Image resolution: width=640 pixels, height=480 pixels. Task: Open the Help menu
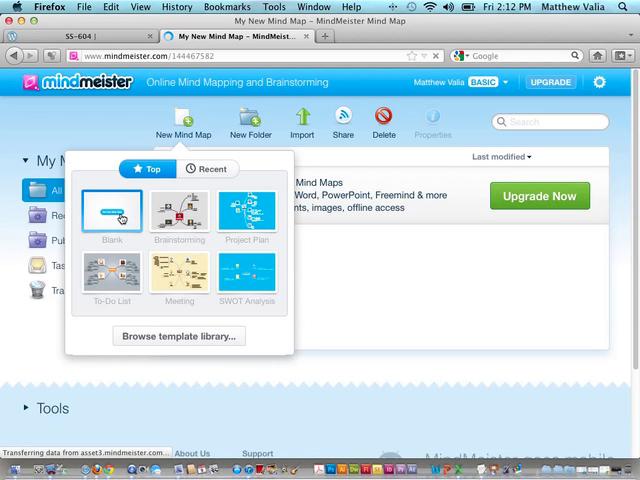coord(351,7)
